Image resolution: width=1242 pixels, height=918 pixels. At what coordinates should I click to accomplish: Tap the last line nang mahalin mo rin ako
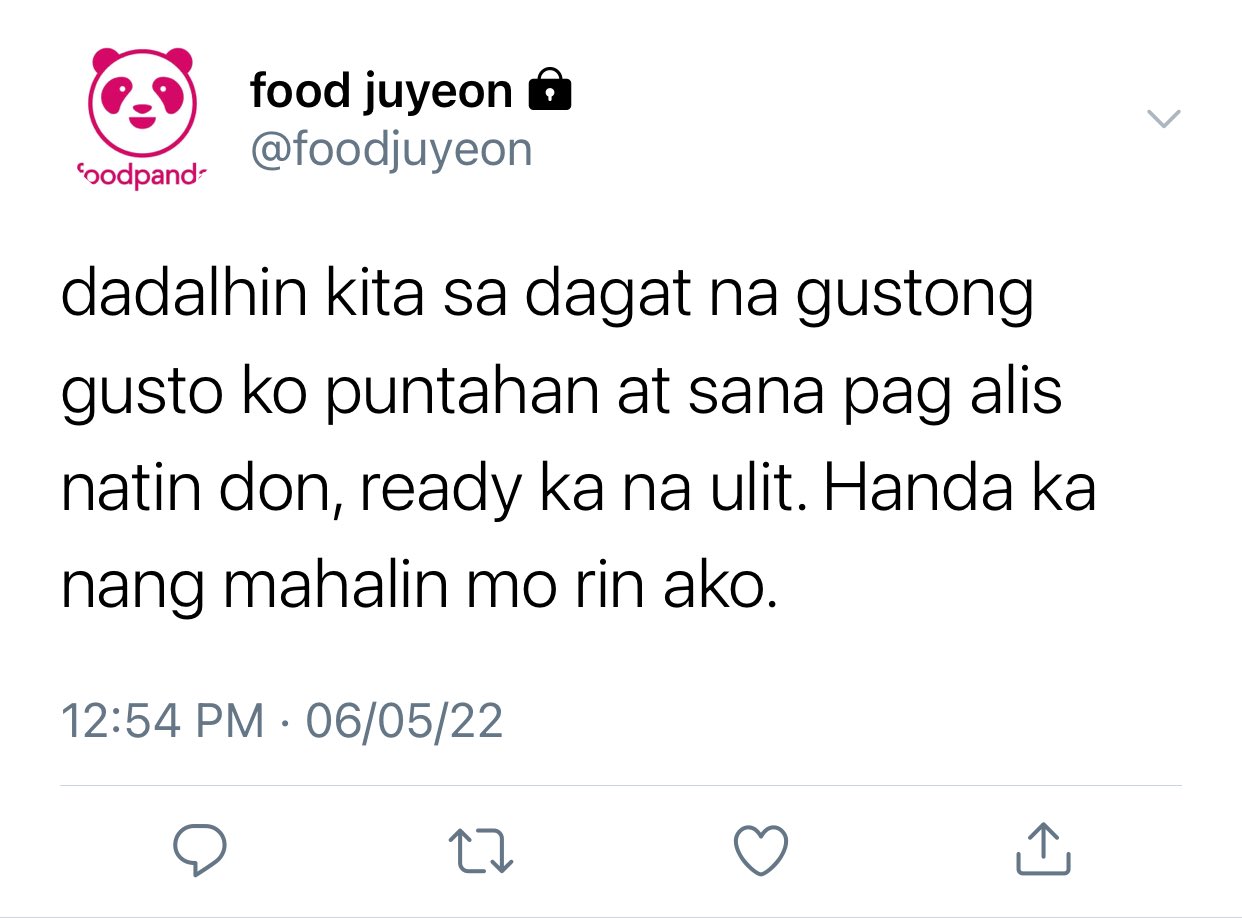coord(419,589)
